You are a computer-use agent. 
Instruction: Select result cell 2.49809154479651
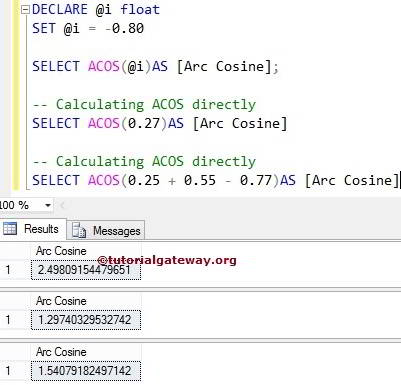[x=86, y=270]
